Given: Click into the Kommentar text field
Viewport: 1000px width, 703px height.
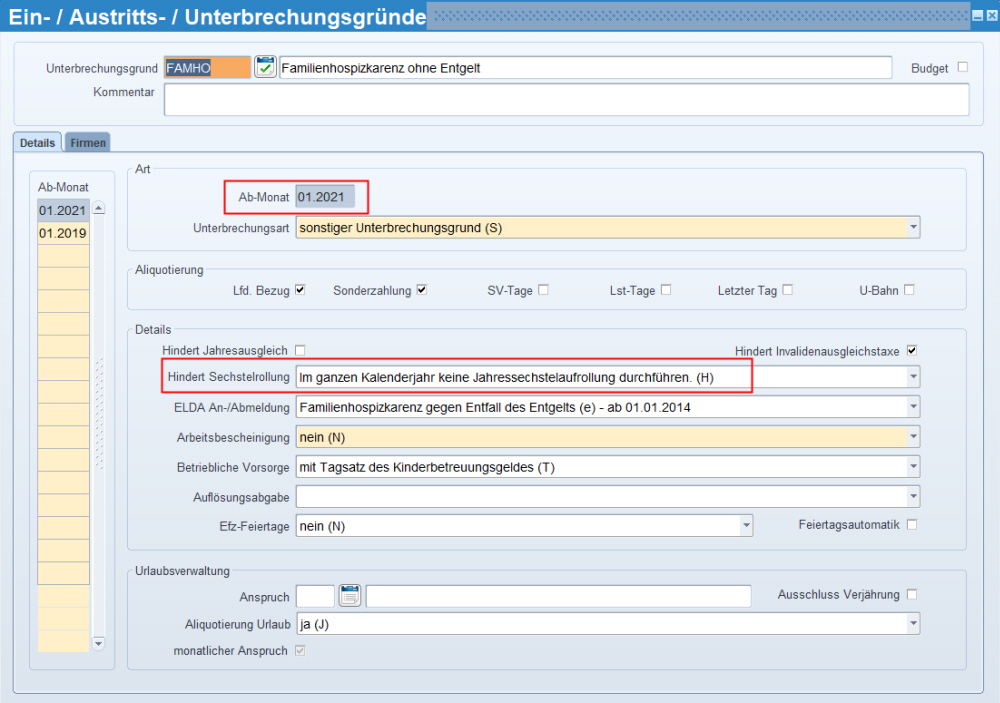Looking at the screenshot, I should coord(566,100).
